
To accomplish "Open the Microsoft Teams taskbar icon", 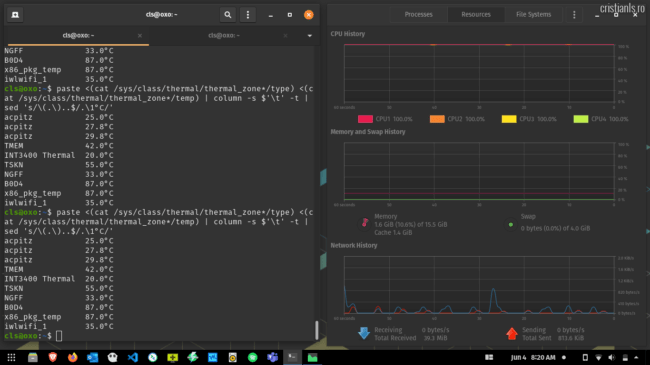I will pos(272,358).
